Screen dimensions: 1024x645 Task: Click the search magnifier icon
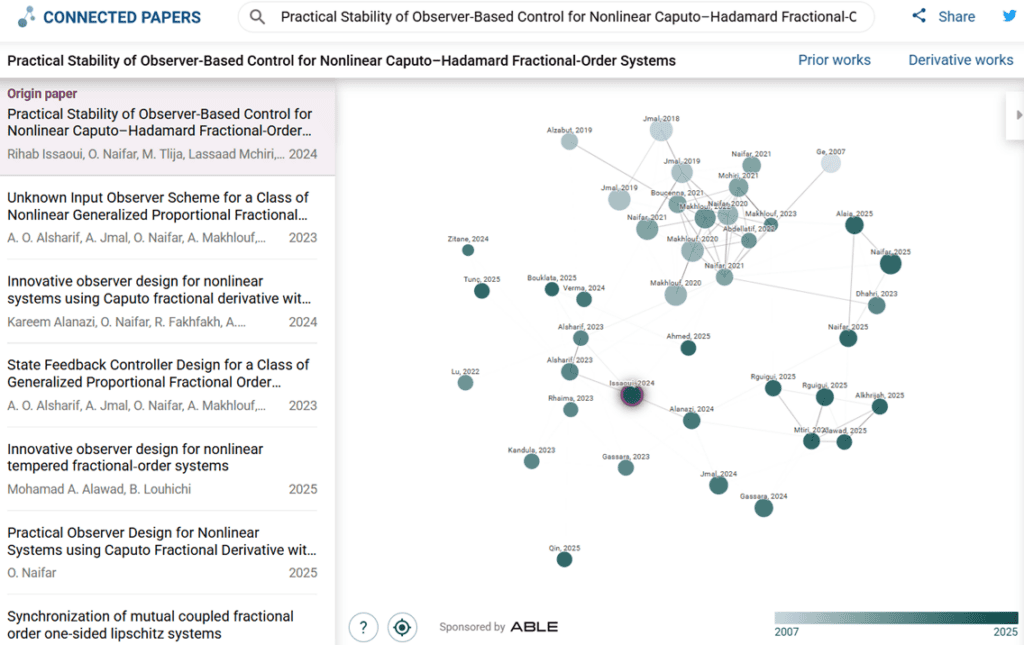pos(257,17)
